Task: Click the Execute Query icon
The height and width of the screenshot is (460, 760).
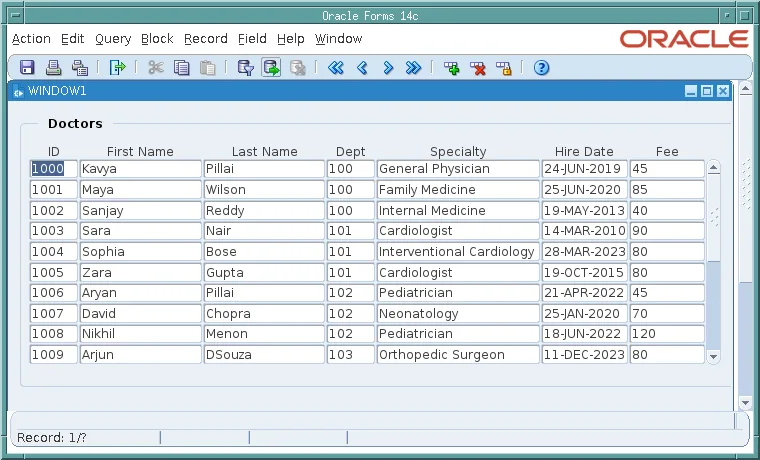Action: point(271,67)
